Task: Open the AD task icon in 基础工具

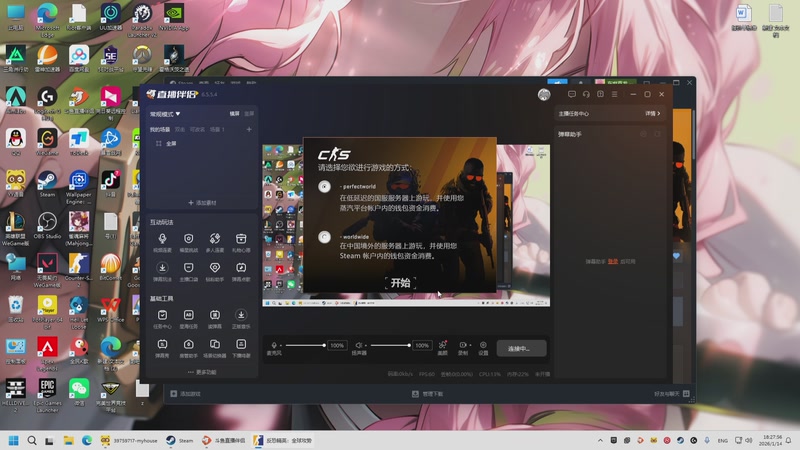Action: coord(188,315)
